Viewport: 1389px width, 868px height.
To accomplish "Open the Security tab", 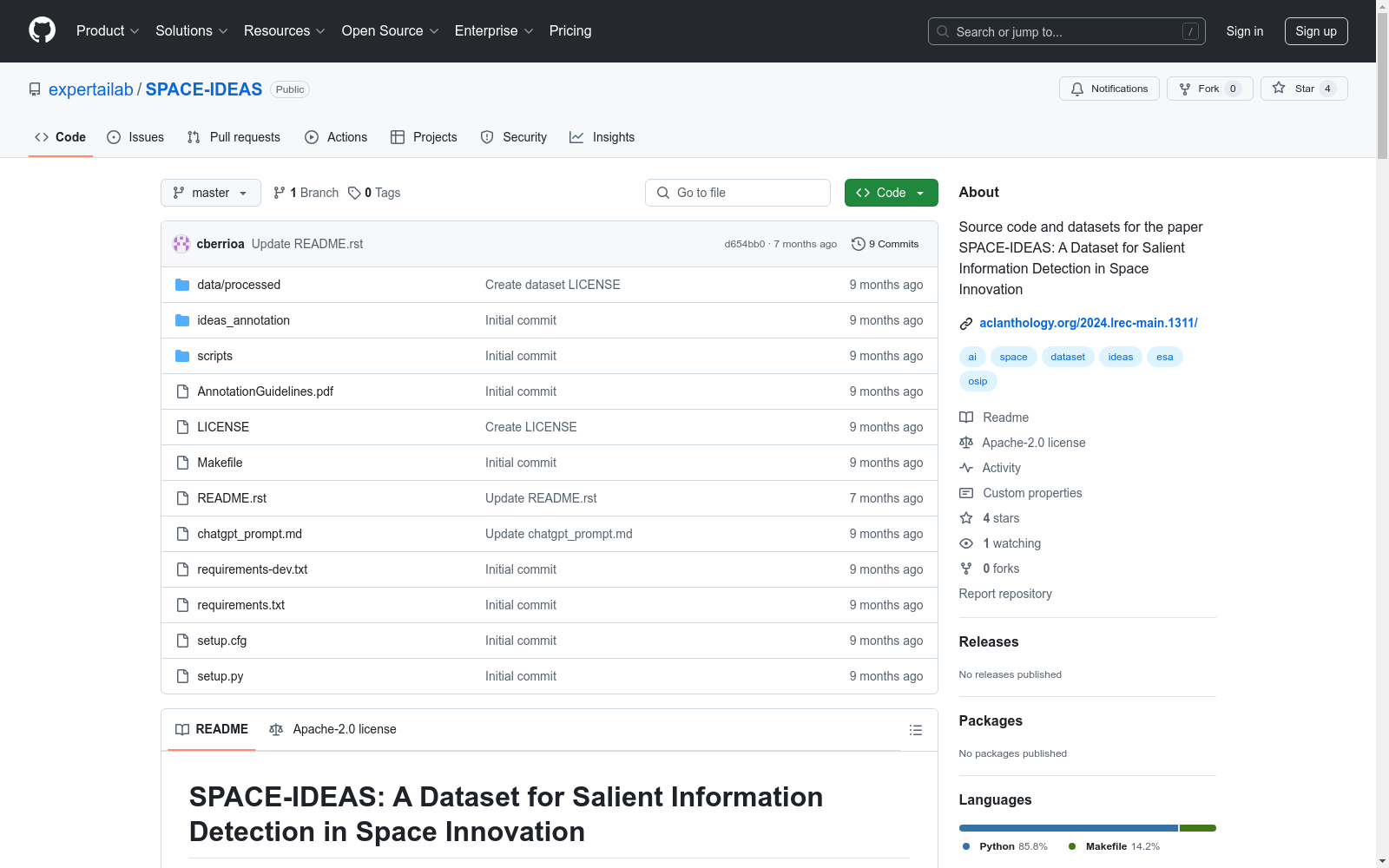I will (x=514, y=137).
